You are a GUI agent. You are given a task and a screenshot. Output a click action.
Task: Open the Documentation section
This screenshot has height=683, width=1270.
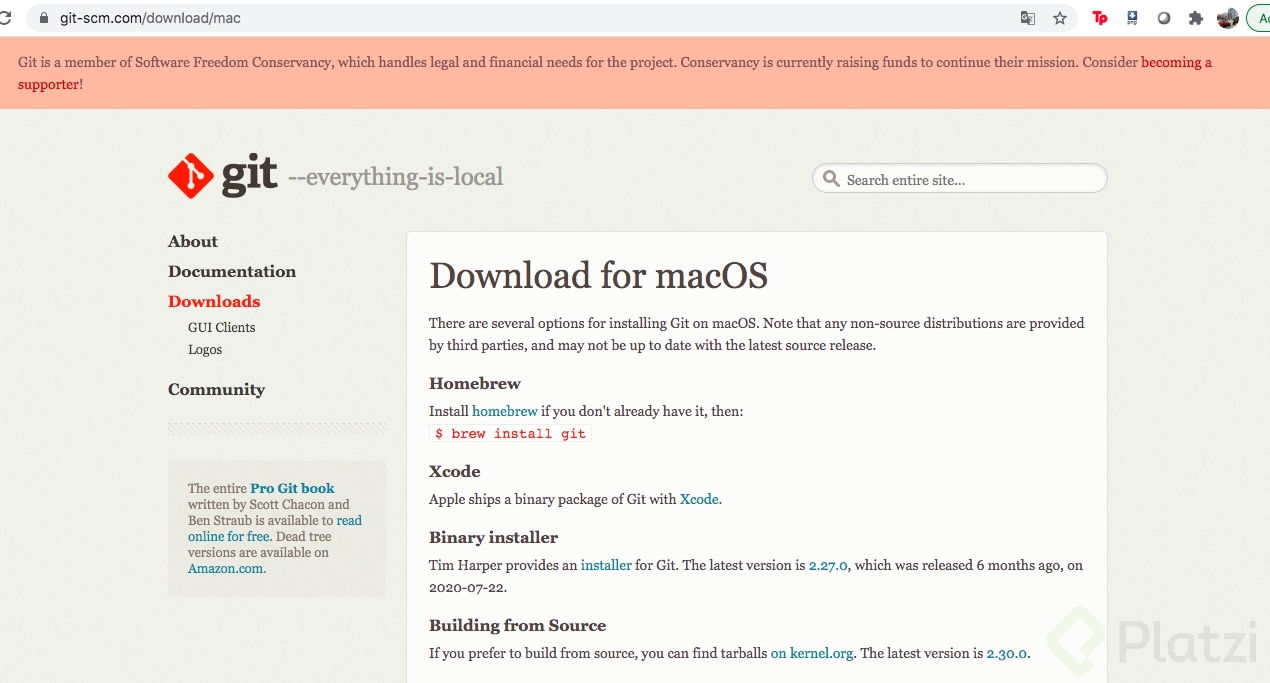(232, 271)
